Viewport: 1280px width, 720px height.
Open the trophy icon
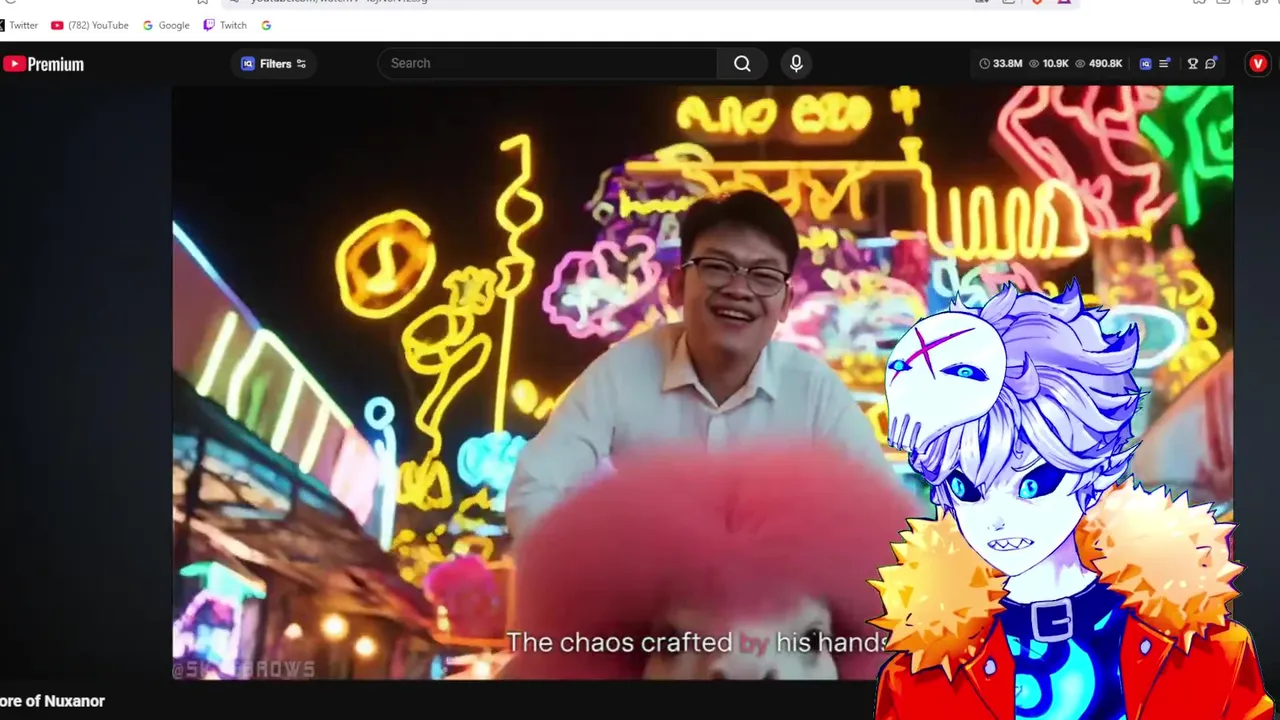click(1192, 64)
